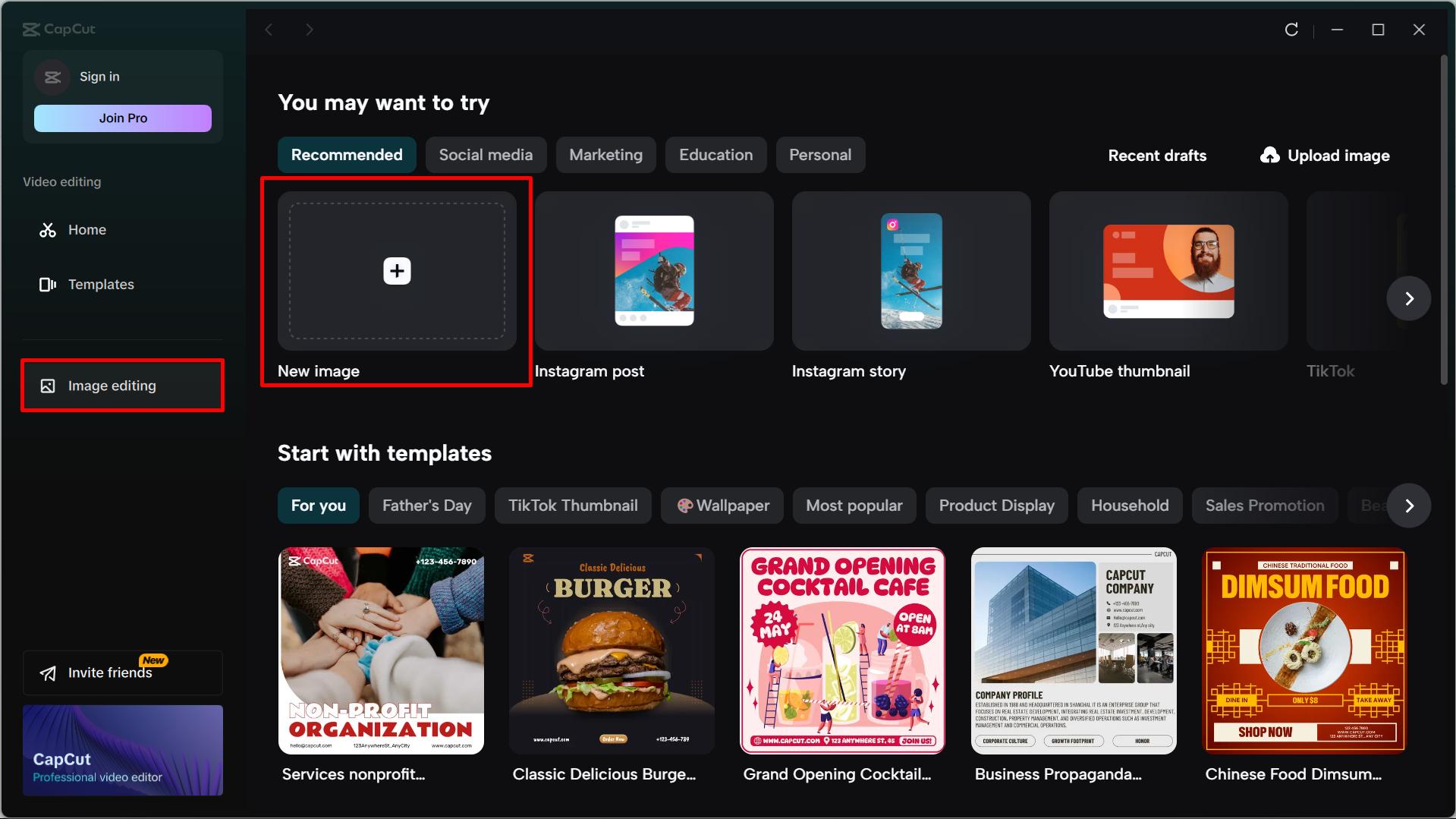Image resolution: width=1456 pixels, height=819 pixels.
Task: Open the Home section in sidebar
Action: [86, 229]
